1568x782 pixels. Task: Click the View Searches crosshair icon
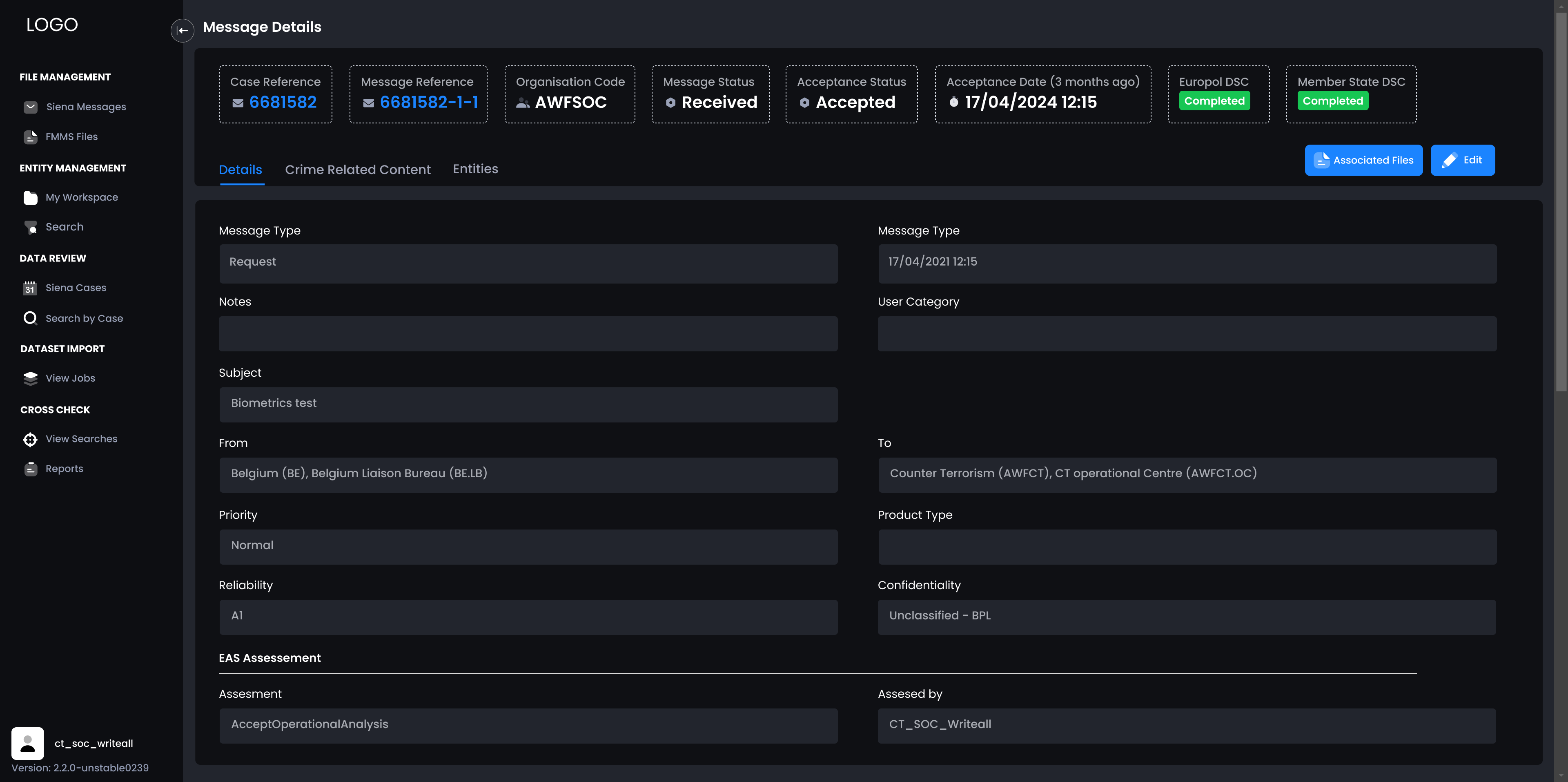point(31,438)
